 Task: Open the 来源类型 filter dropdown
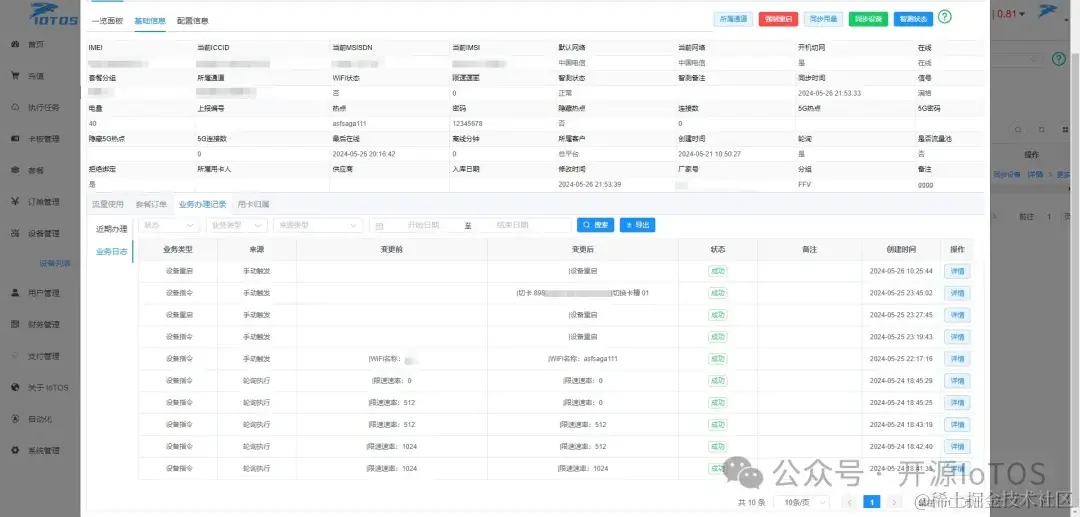(x=318, y=225)
